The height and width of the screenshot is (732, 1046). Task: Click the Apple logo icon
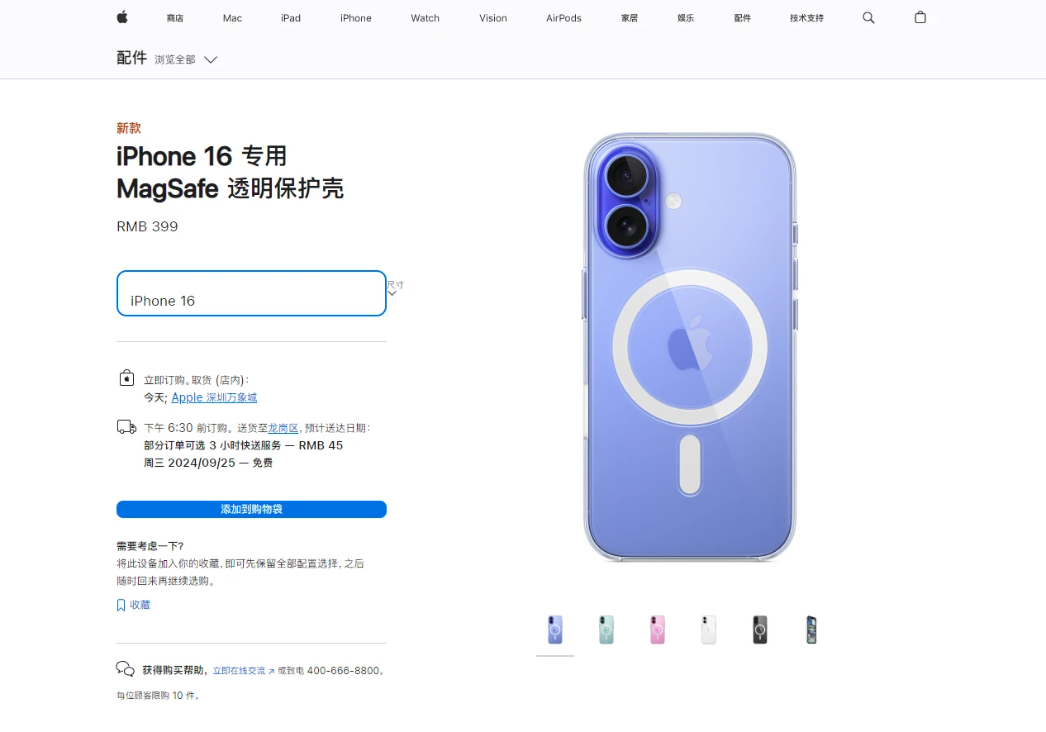tap(122, 17)
